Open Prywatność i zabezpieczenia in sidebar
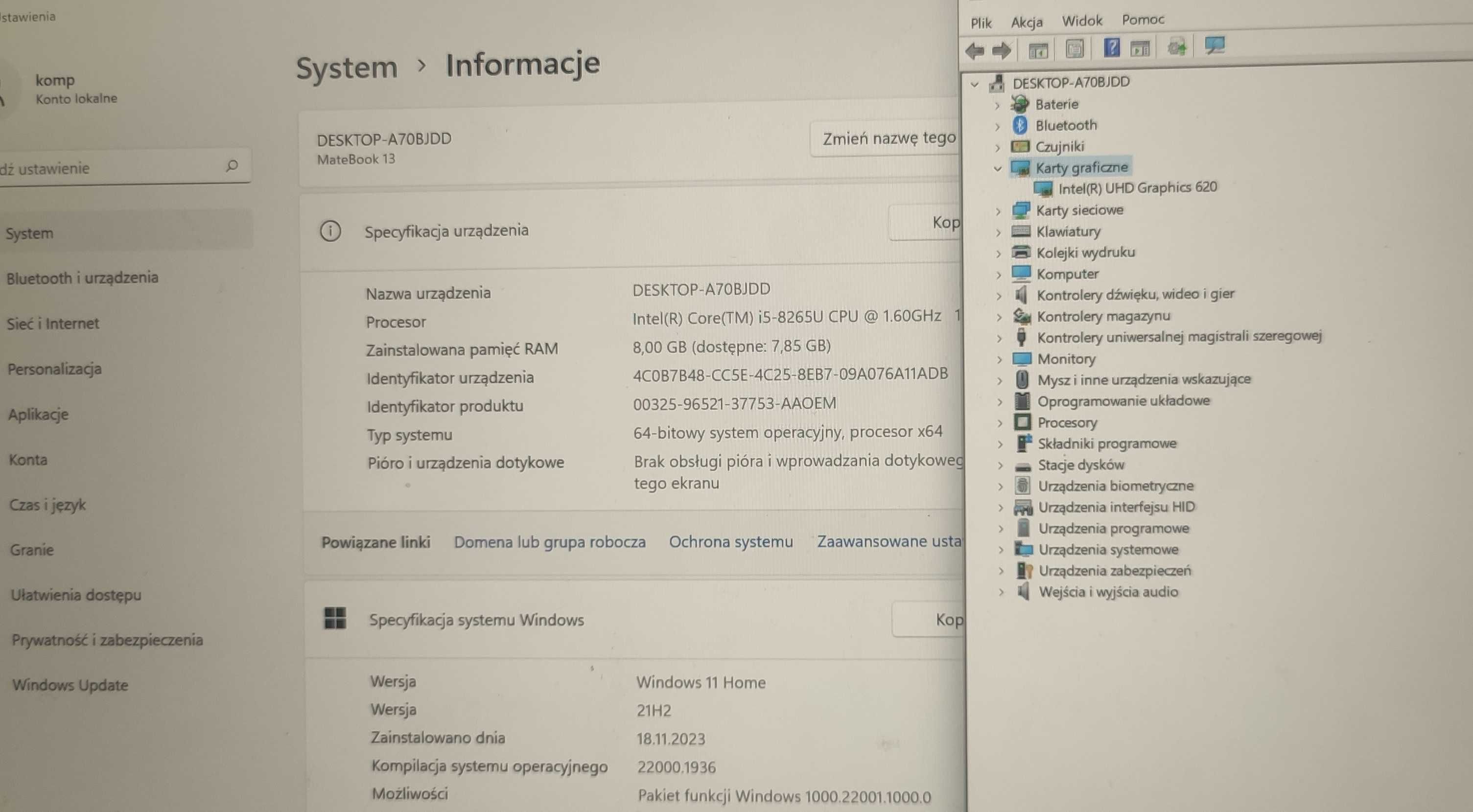The width and height of the screenshot is (1473, 812). pyautogui.click(x=108, y=639)
